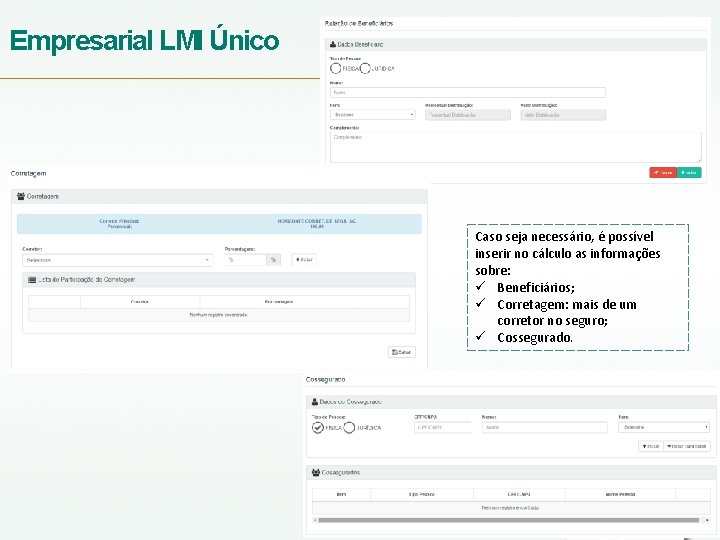Click the group icon in Cossegurados header
Viewport: 720px width, 540px height.
tap(315, 472)
